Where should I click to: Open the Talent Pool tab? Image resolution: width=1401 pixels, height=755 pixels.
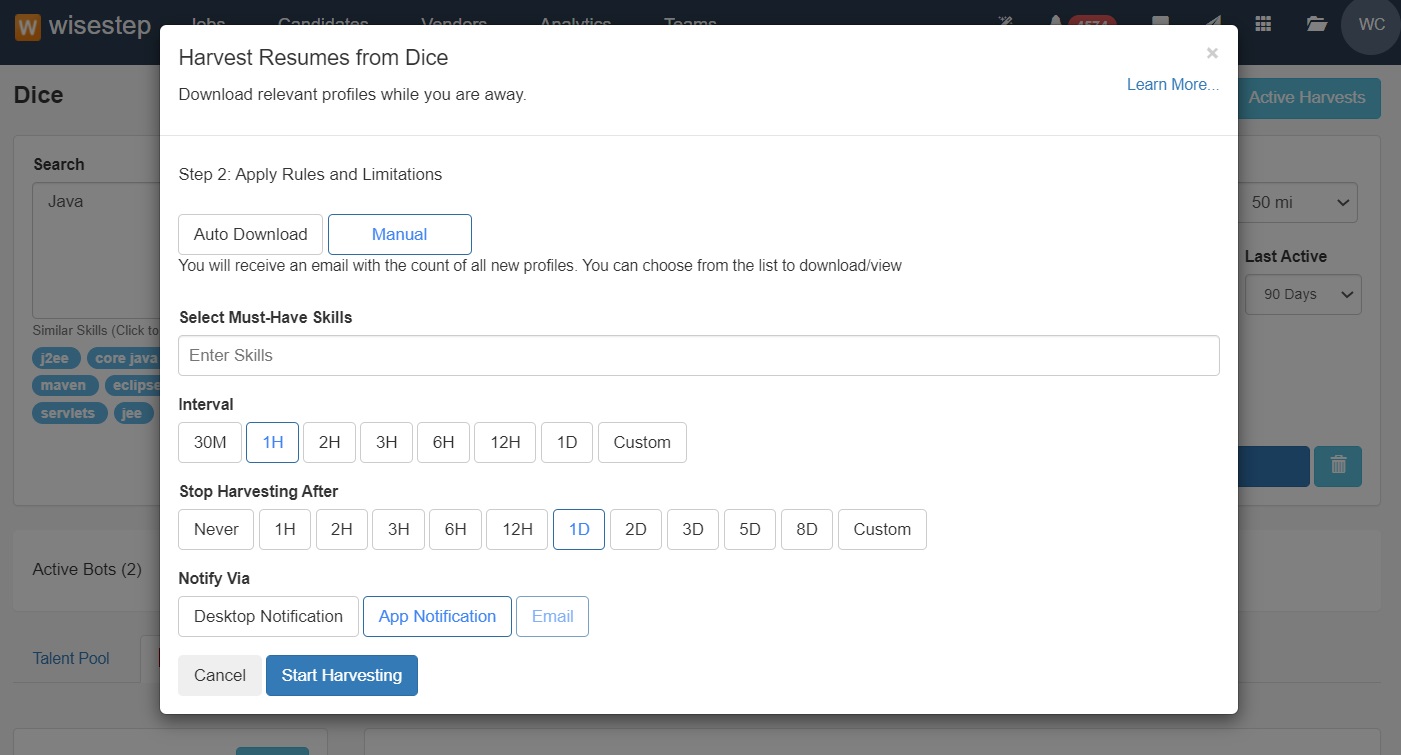(x=71, y=658)
